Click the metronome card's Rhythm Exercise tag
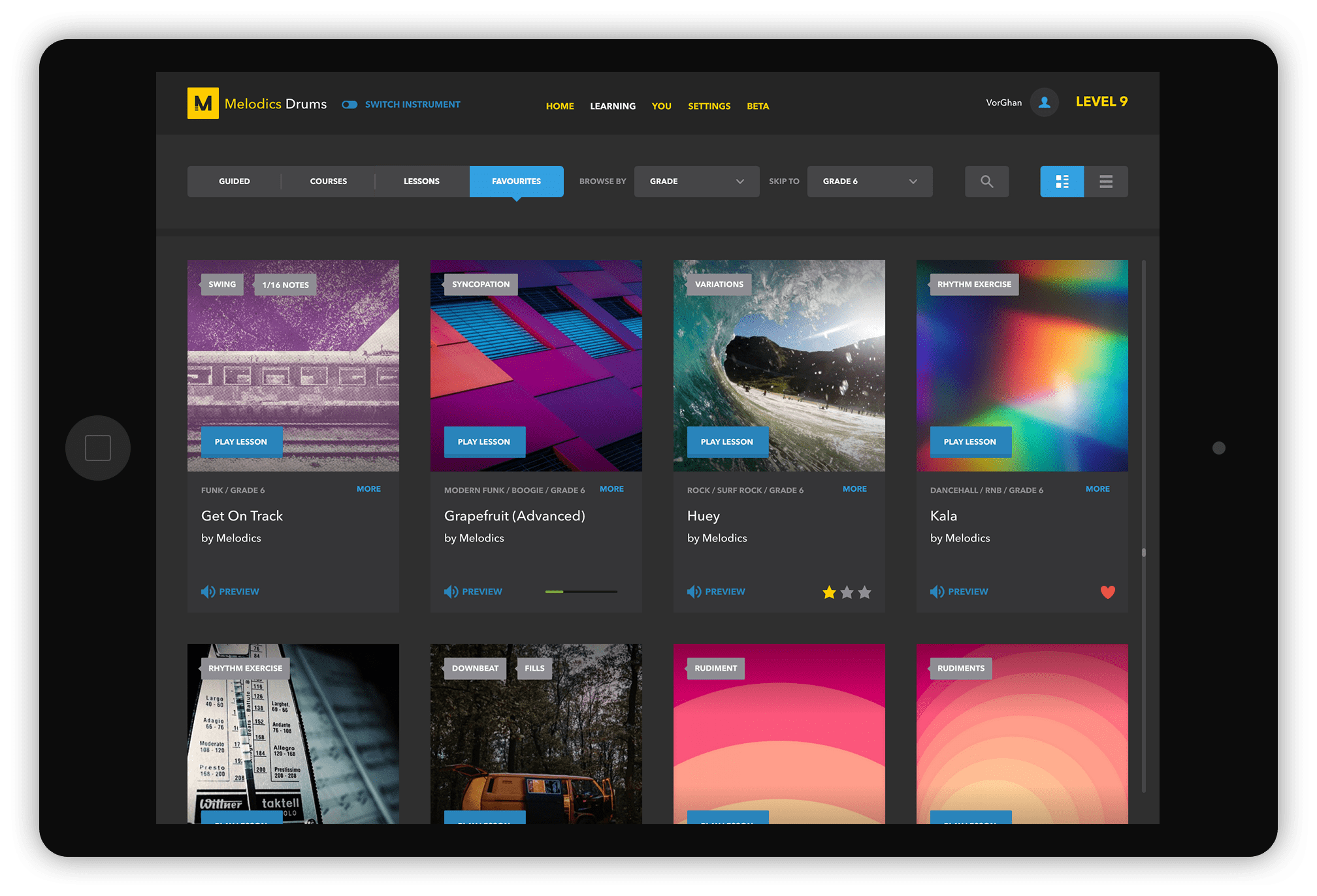This screenshot has width=1317, height=896. click(x=245, y=668)
